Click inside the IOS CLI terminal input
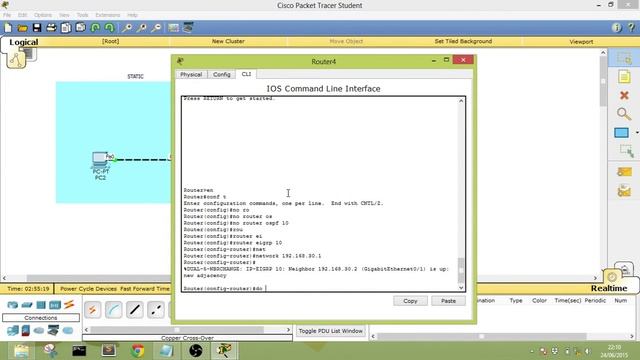Screen dimensions: 640x360 [x=320, y=194]
